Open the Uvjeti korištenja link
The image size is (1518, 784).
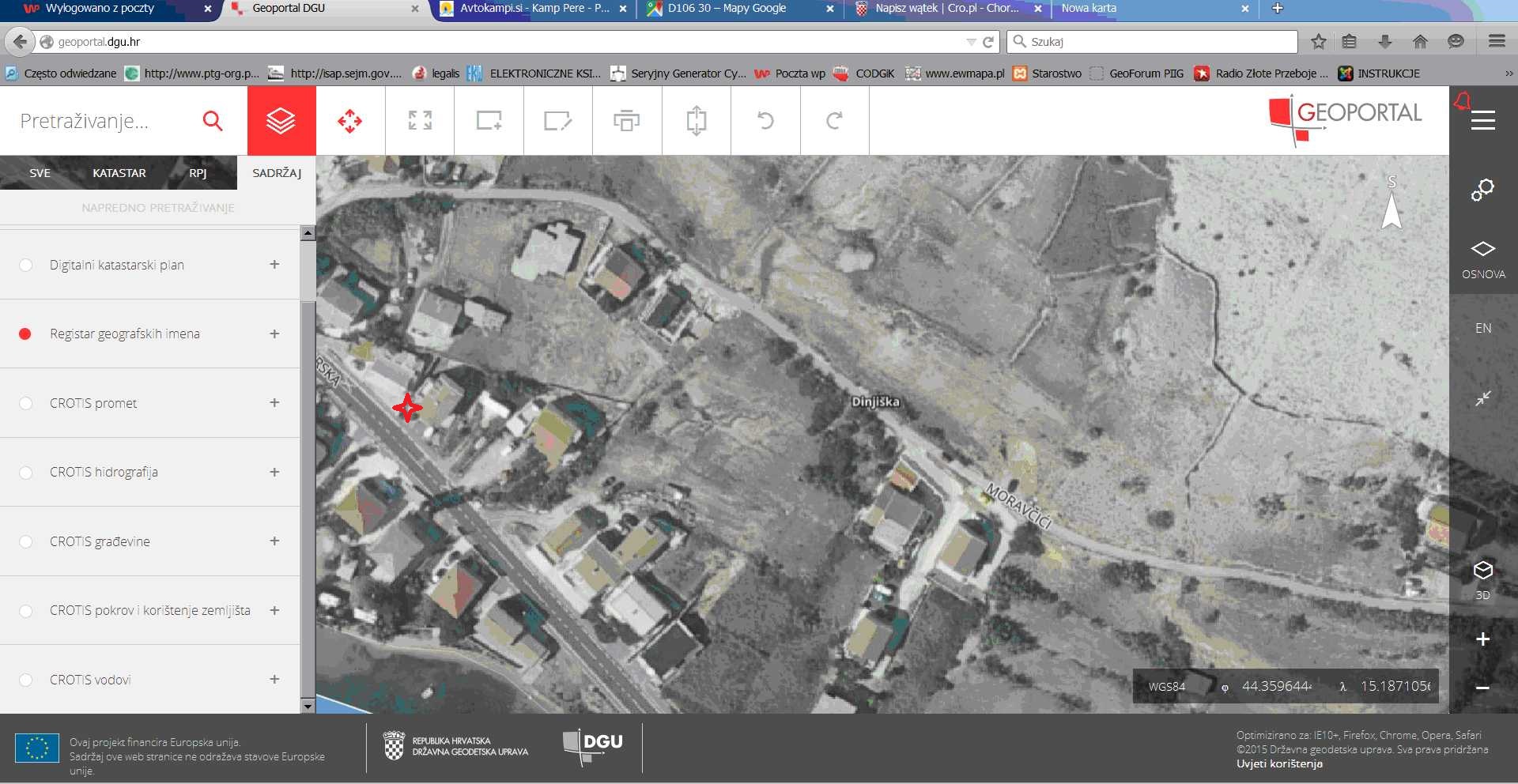(x=1279, y=763)
